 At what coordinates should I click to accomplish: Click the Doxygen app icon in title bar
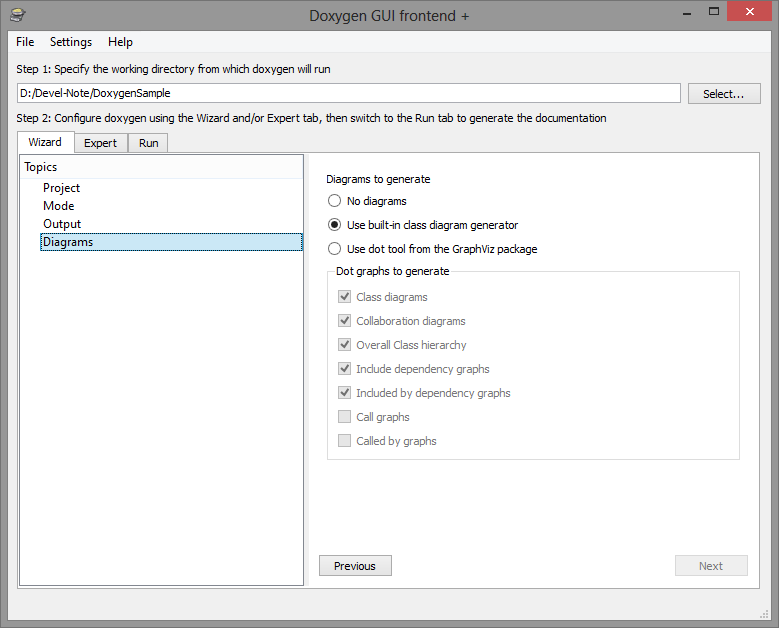[x=18, y=15]
